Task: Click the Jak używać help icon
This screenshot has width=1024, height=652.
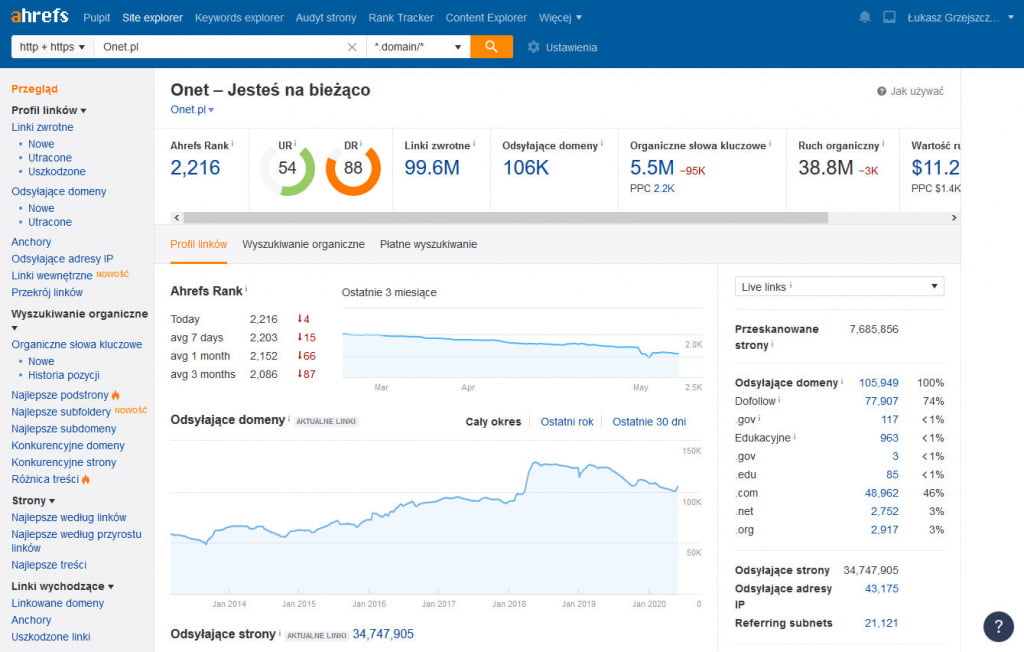Action: pos(882,91)
